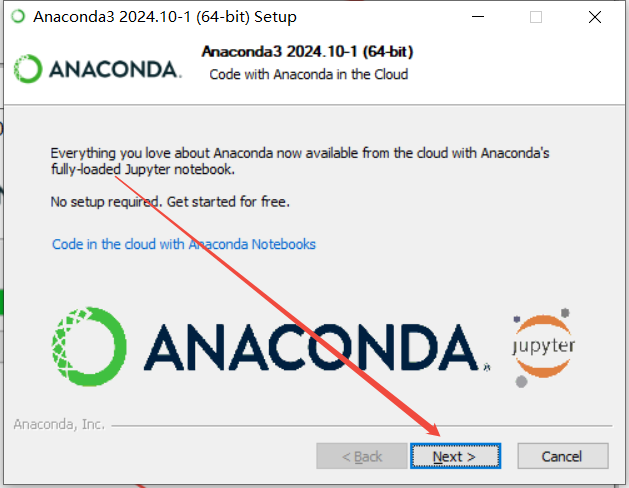Cancel the Anaconda3 setup
This screenshot has height=488, width=629.
[x=562, y=456]
